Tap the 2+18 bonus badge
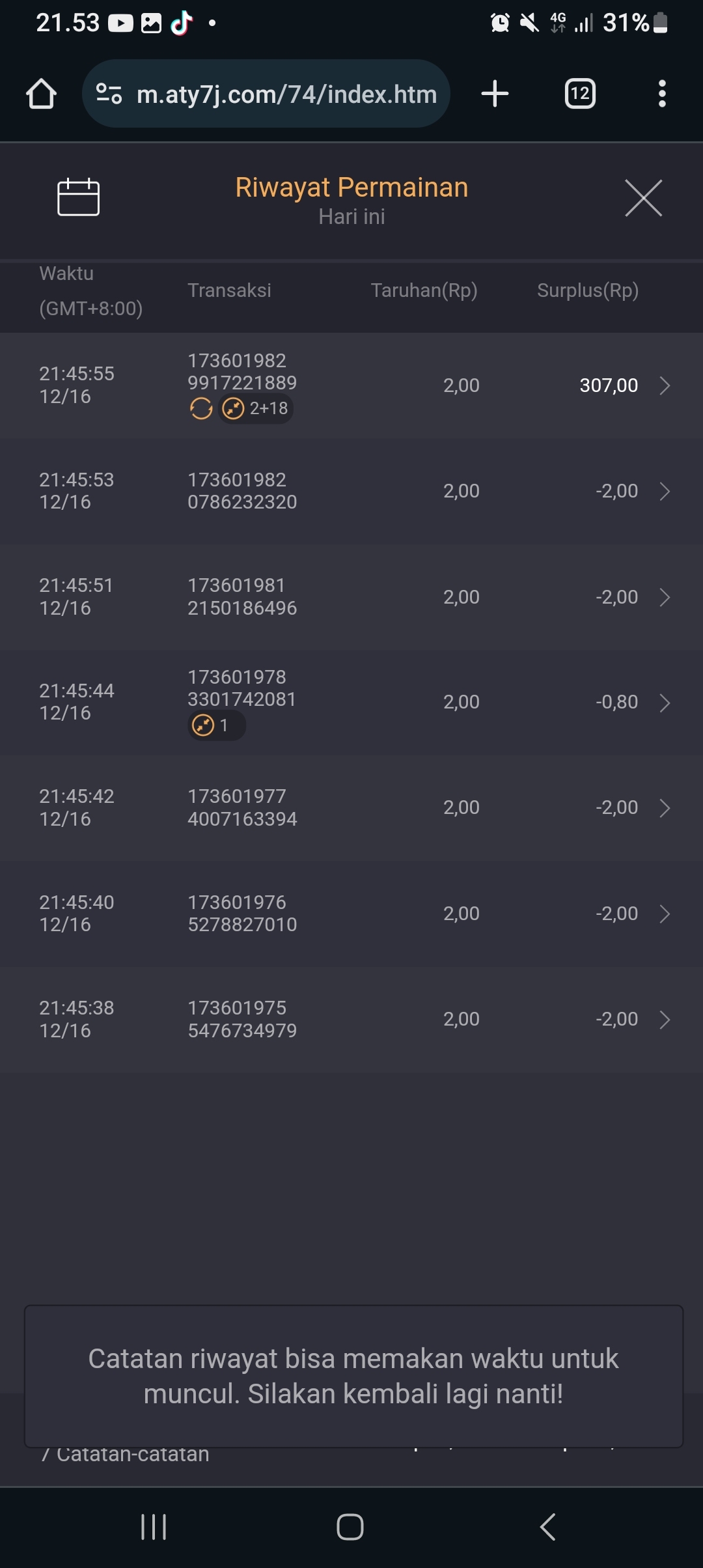The width and height of the screenshot is (703, 1568). (256, 409)
